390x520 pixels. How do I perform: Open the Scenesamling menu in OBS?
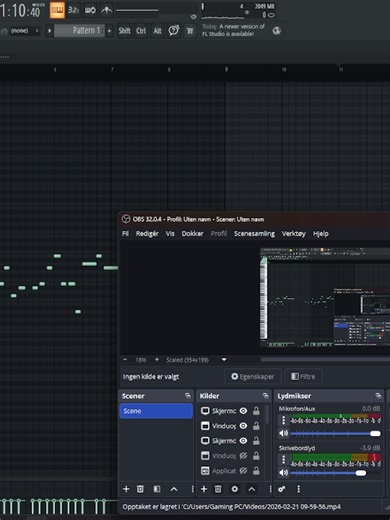(254, 234)
